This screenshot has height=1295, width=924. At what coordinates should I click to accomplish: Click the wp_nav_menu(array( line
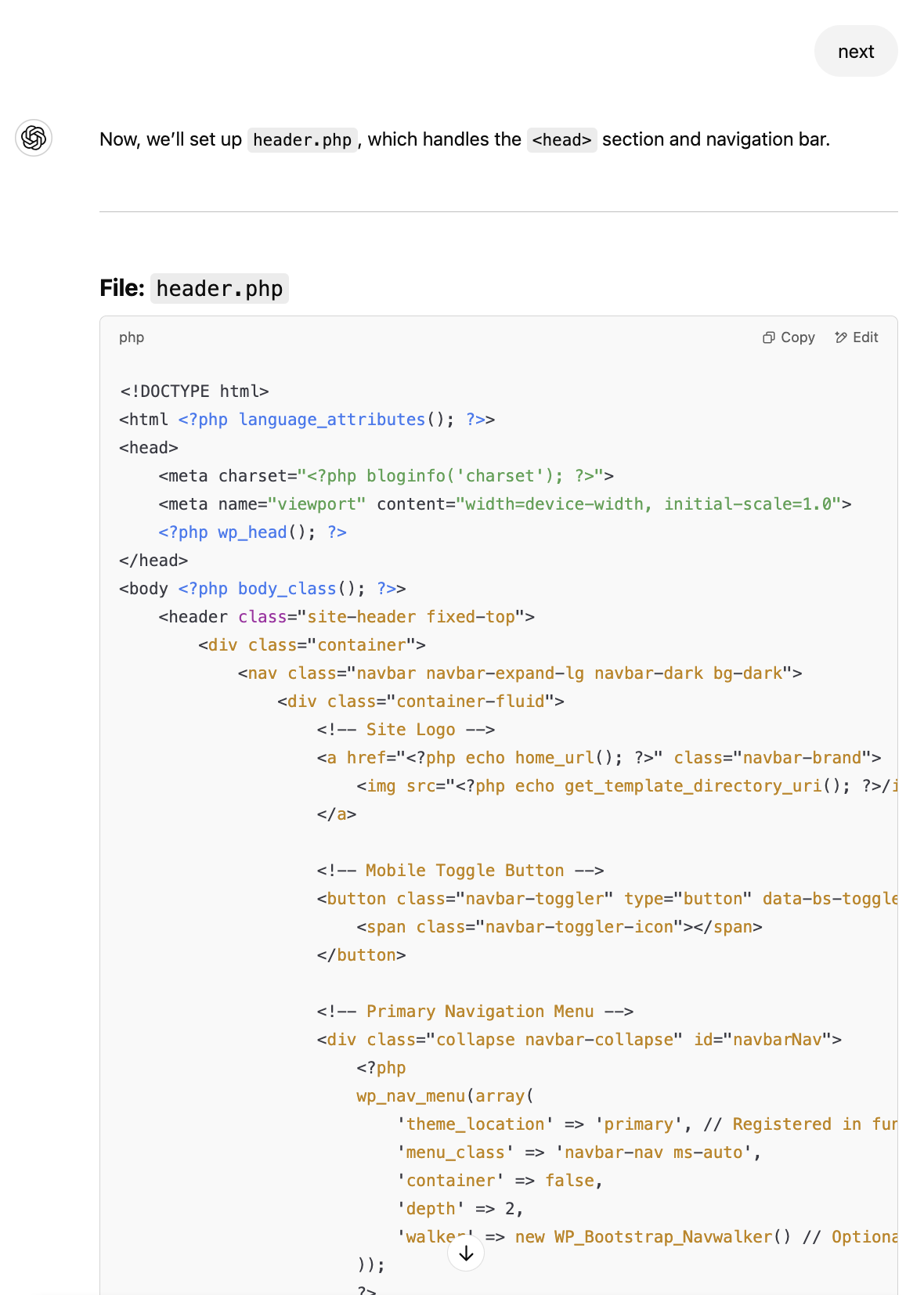pos(445,1096)
